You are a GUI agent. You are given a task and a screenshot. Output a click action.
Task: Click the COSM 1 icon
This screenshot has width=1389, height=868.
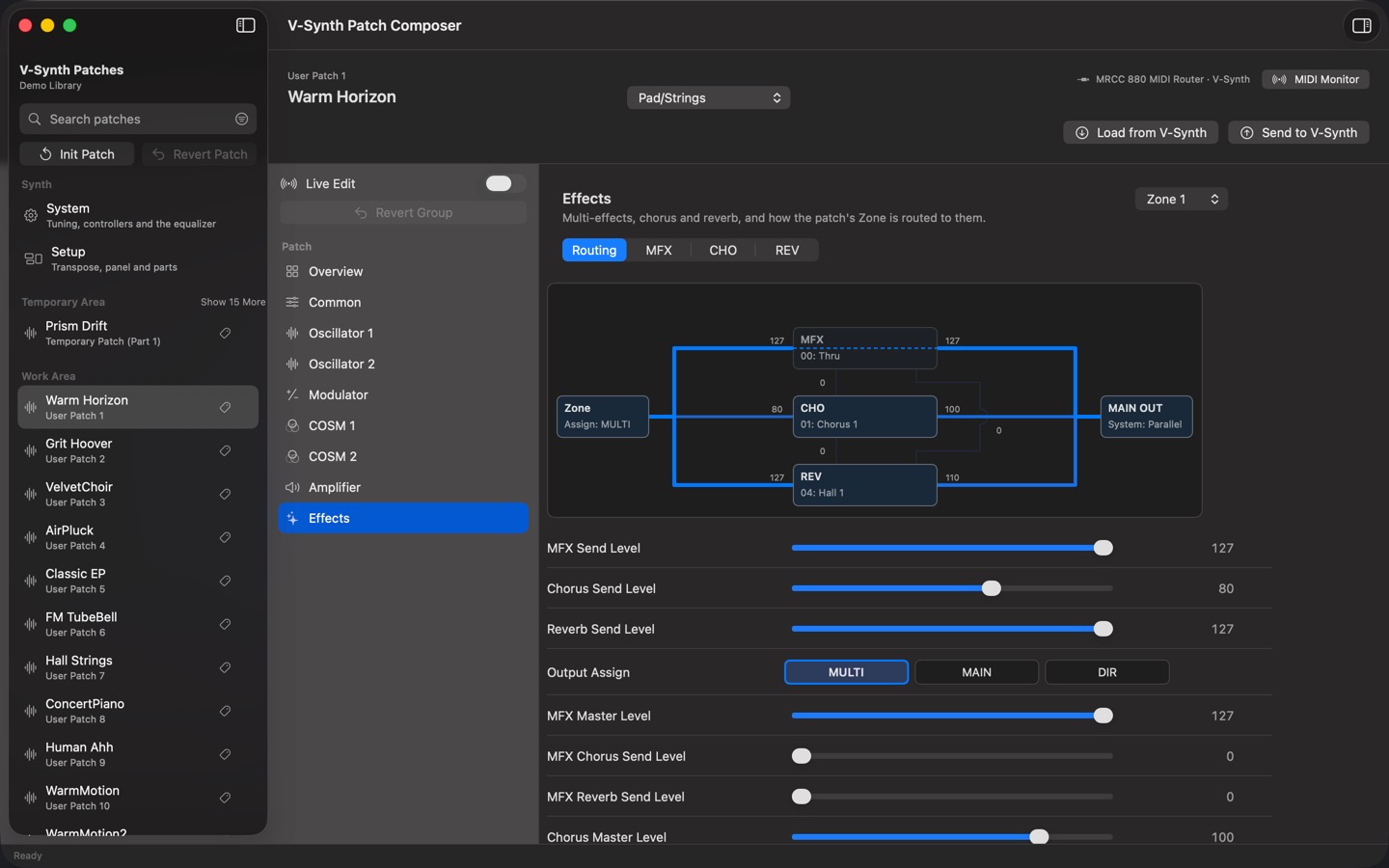click(292, 425)
